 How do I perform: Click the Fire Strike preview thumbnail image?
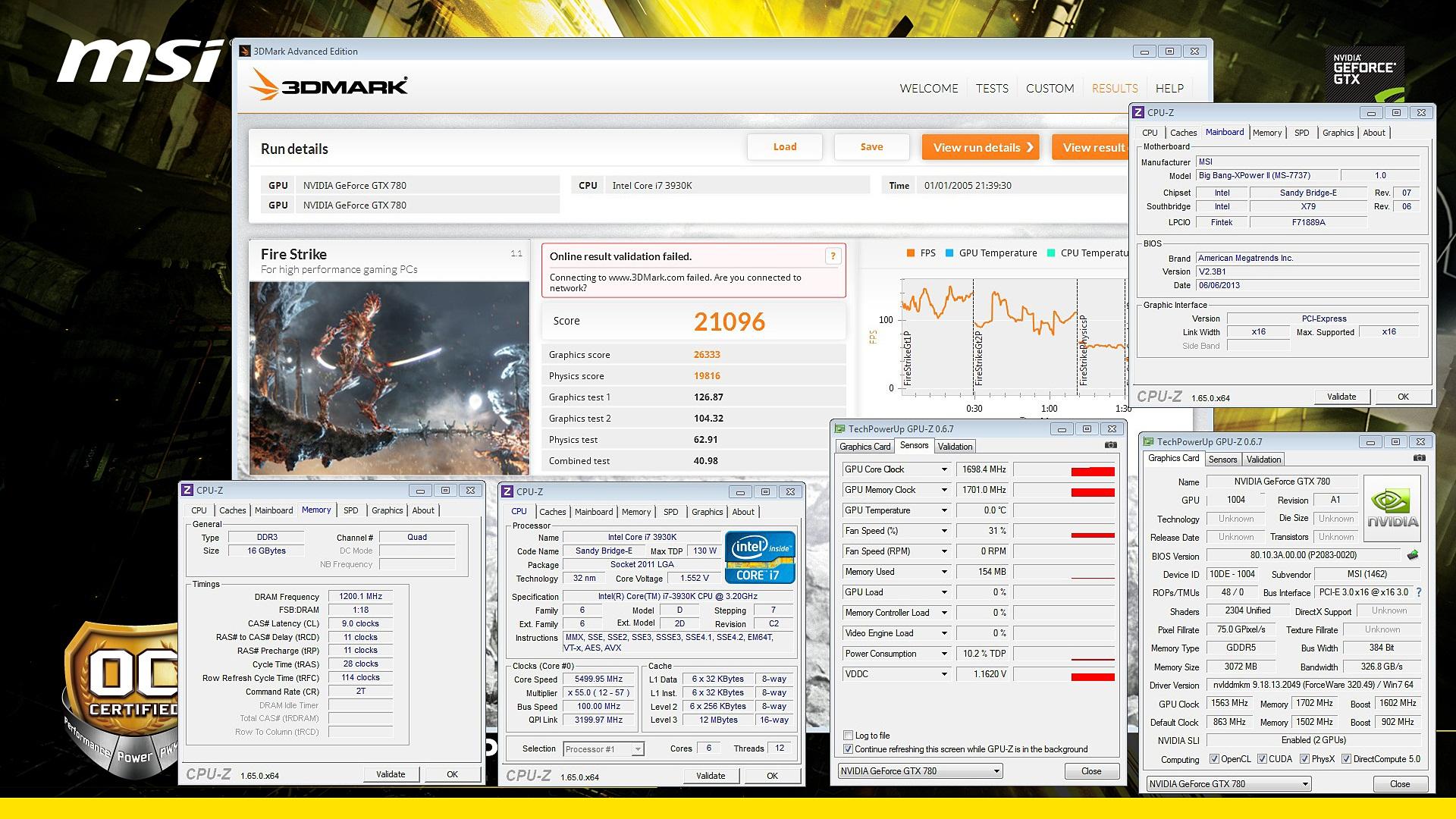click(x=389, y=378)
